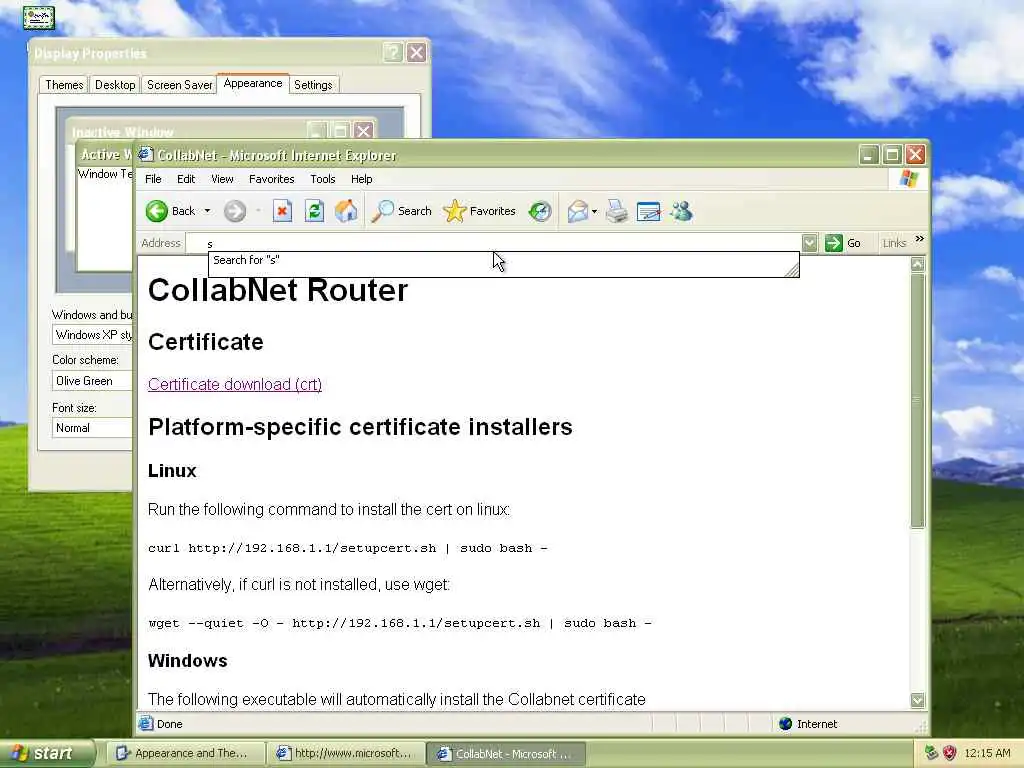
Task: Click the green Go arrow button
Action: click(833, 243)
